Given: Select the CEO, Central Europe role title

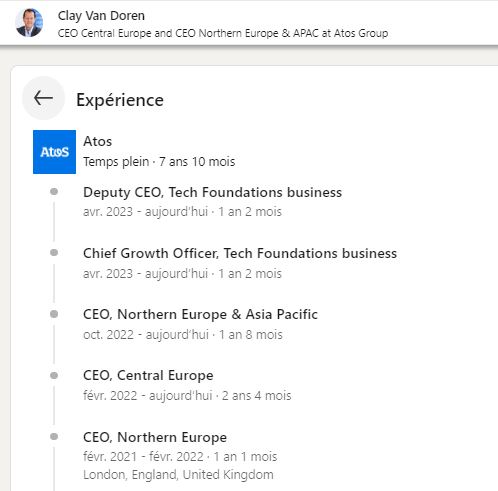Looking at the screenshot, I should pos(148,375).
